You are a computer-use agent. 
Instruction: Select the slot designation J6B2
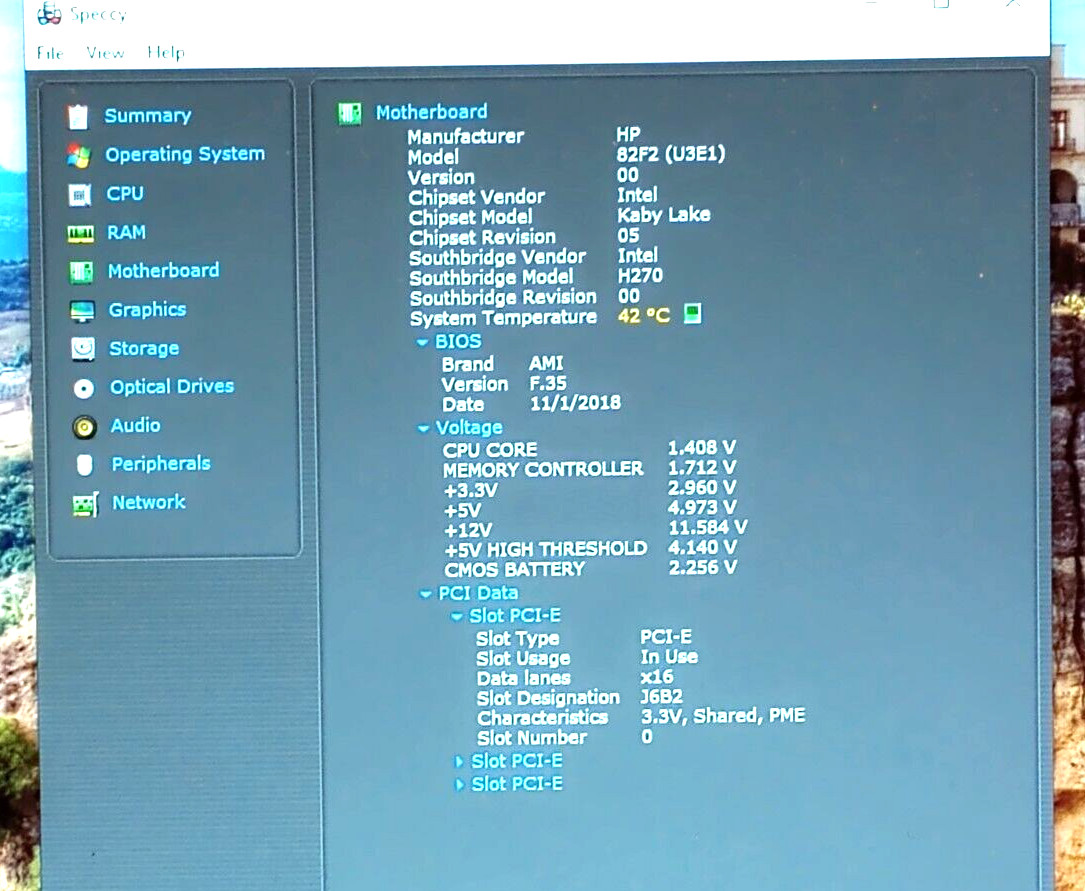662,696
